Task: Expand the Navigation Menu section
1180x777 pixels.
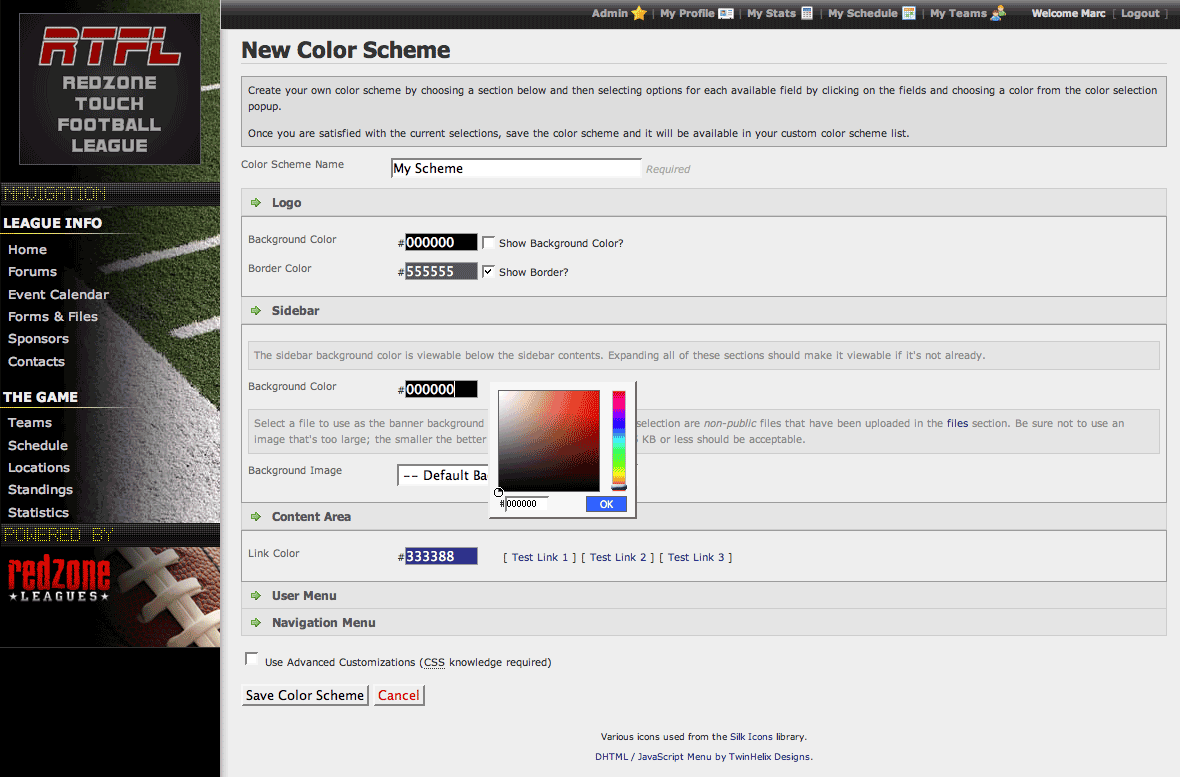Action: click(323, 623)
